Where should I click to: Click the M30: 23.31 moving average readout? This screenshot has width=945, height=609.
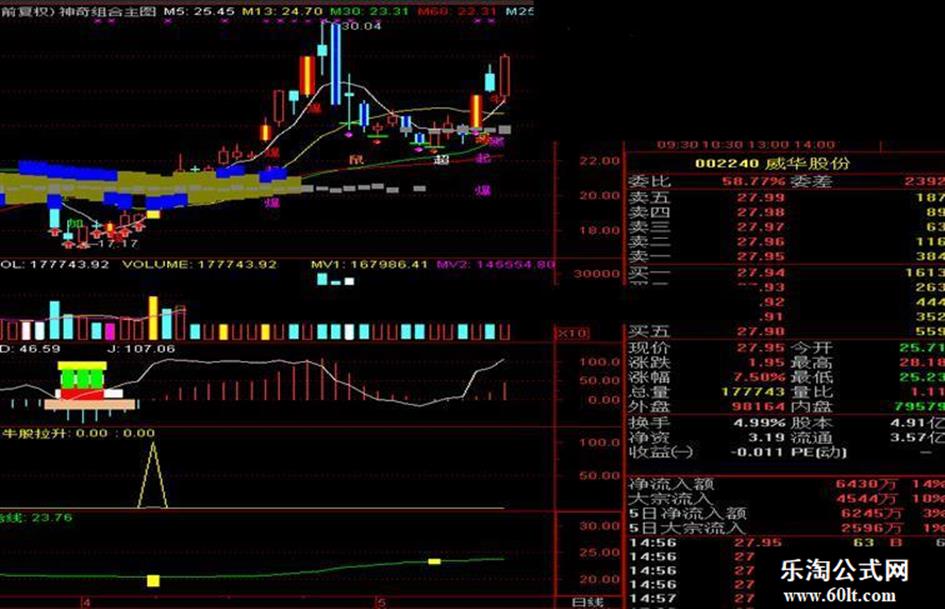[371, 11]
